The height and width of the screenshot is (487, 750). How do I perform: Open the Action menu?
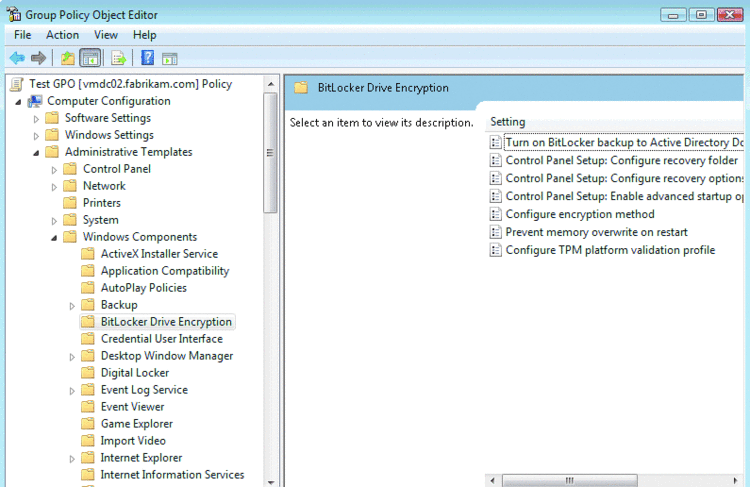[62, 35]
